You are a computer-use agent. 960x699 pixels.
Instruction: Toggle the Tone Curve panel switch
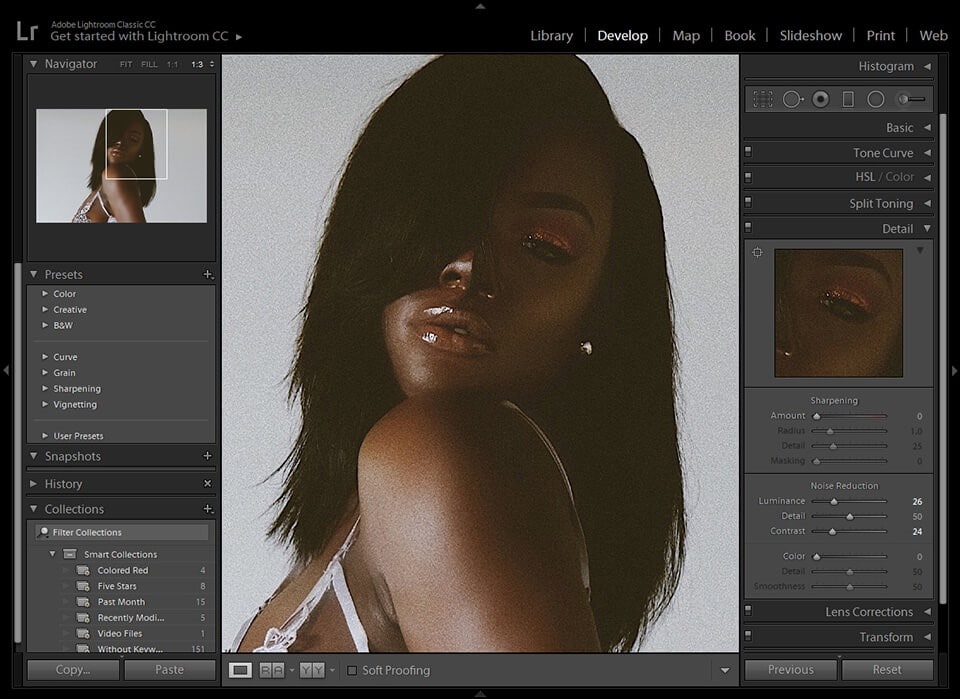pyautogui.click(x=748, y=152)
